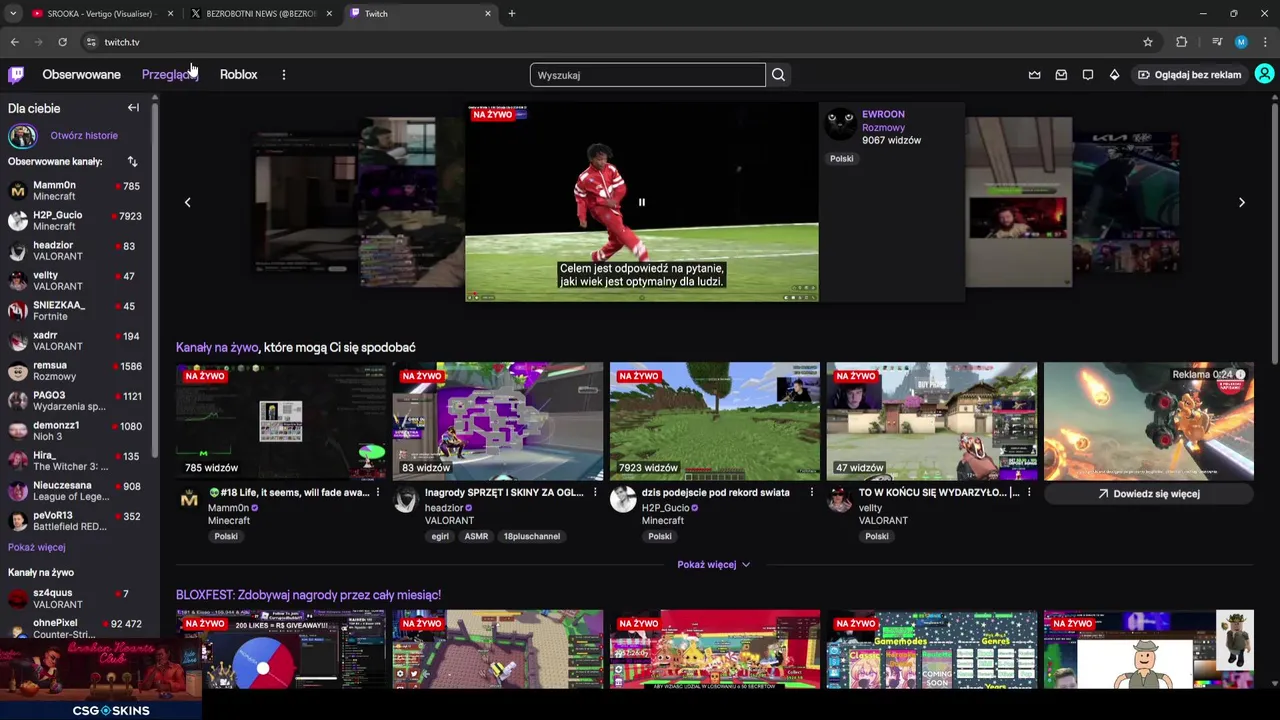1280x720 pixels.
Task: Open the notifications icon
Action: pos(1088,74)
